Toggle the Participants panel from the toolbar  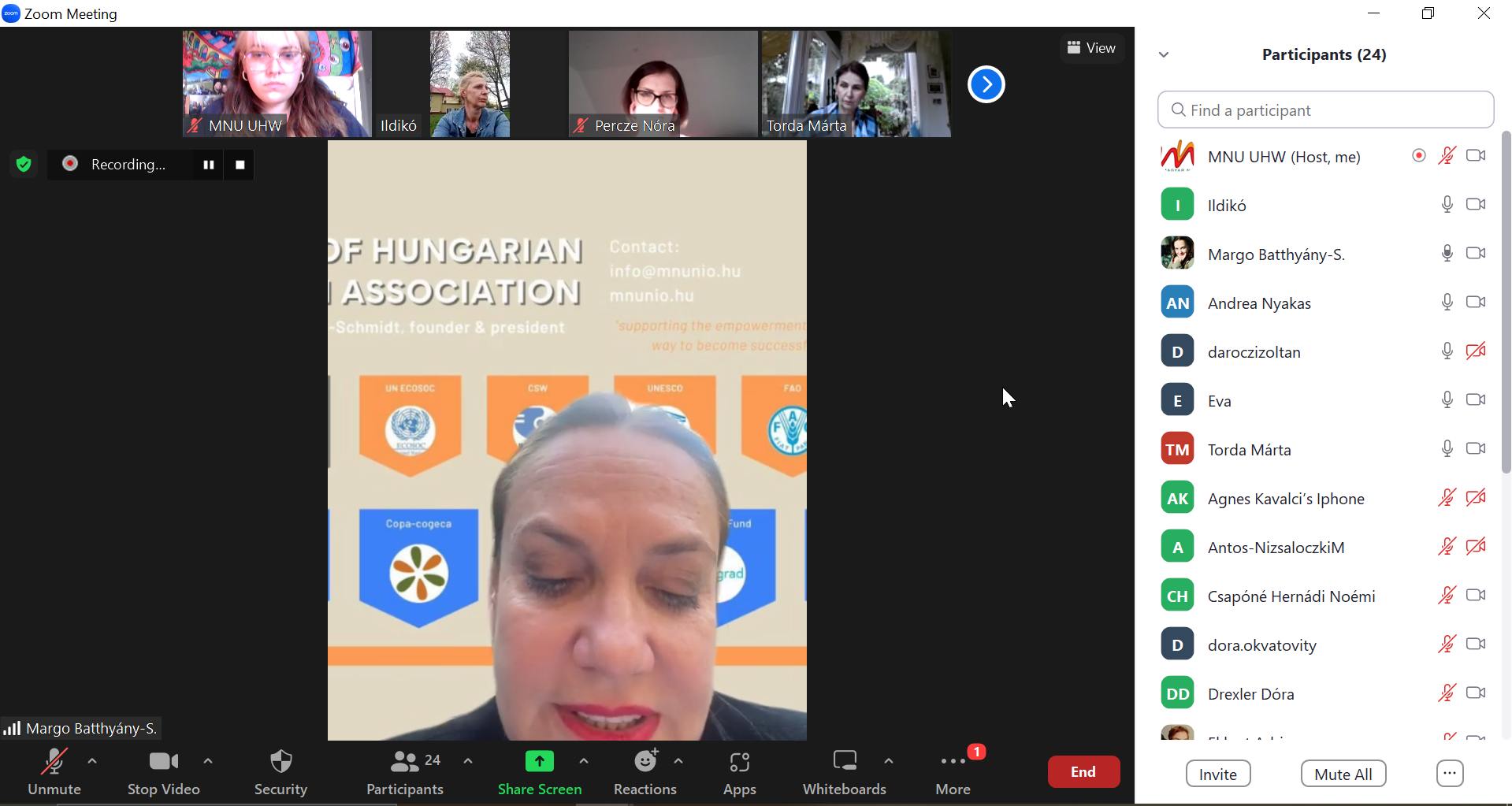coord(405,772)
